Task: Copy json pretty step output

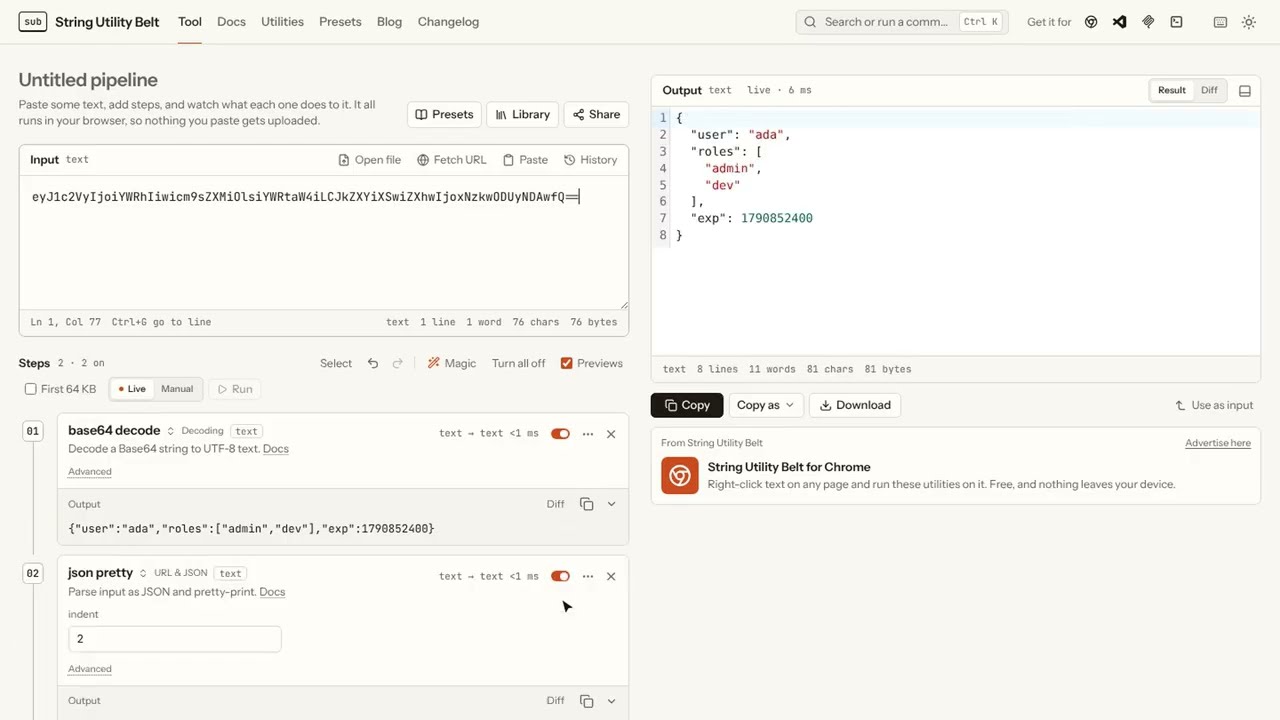Action: pos(587,701)
